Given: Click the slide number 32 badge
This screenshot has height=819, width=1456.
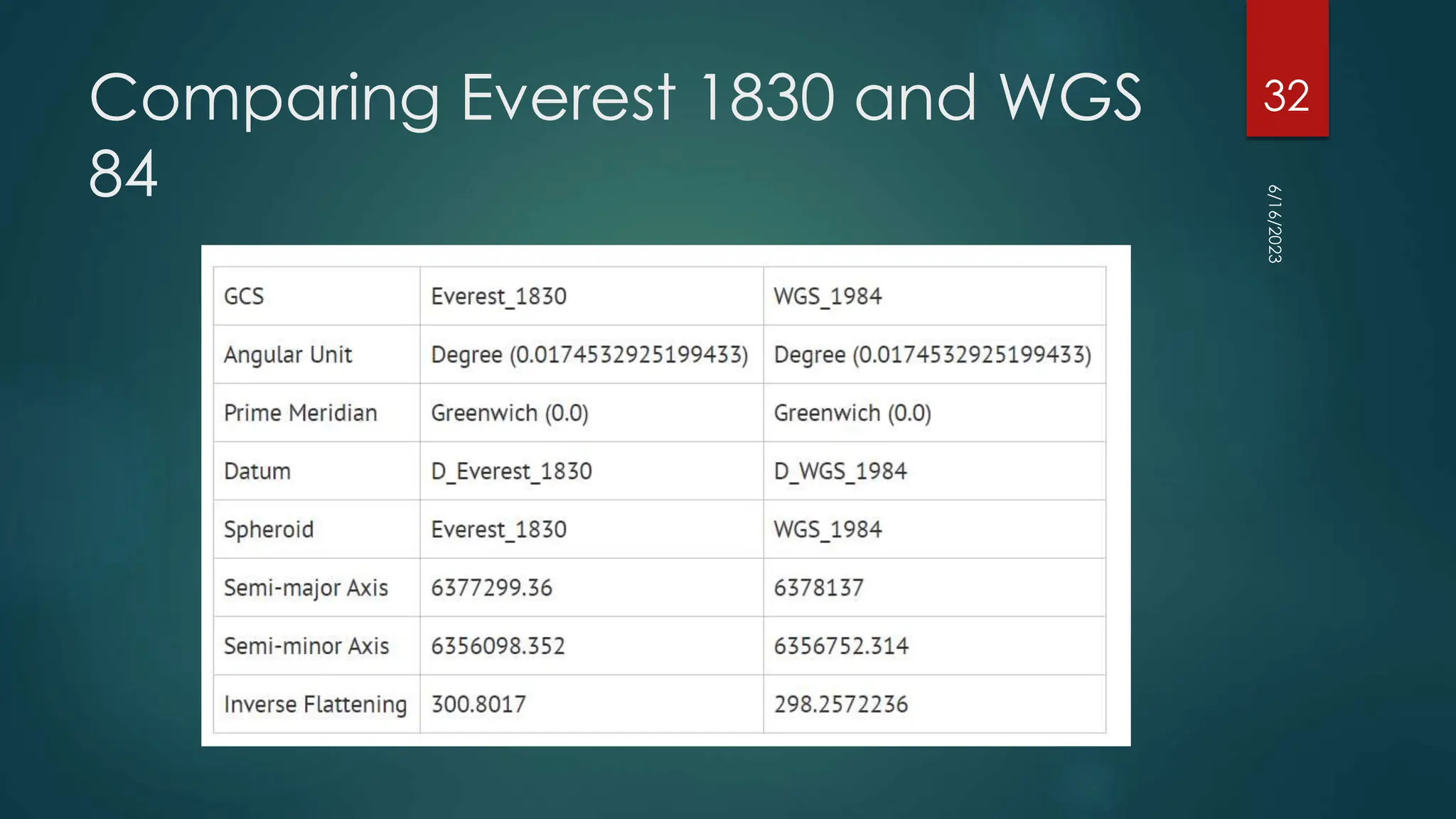Looking at the screenshot, I should coord(1287,68).
